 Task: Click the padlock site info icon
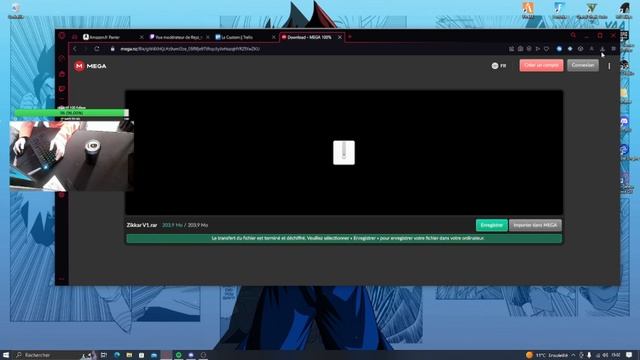[x=113, y=49]
